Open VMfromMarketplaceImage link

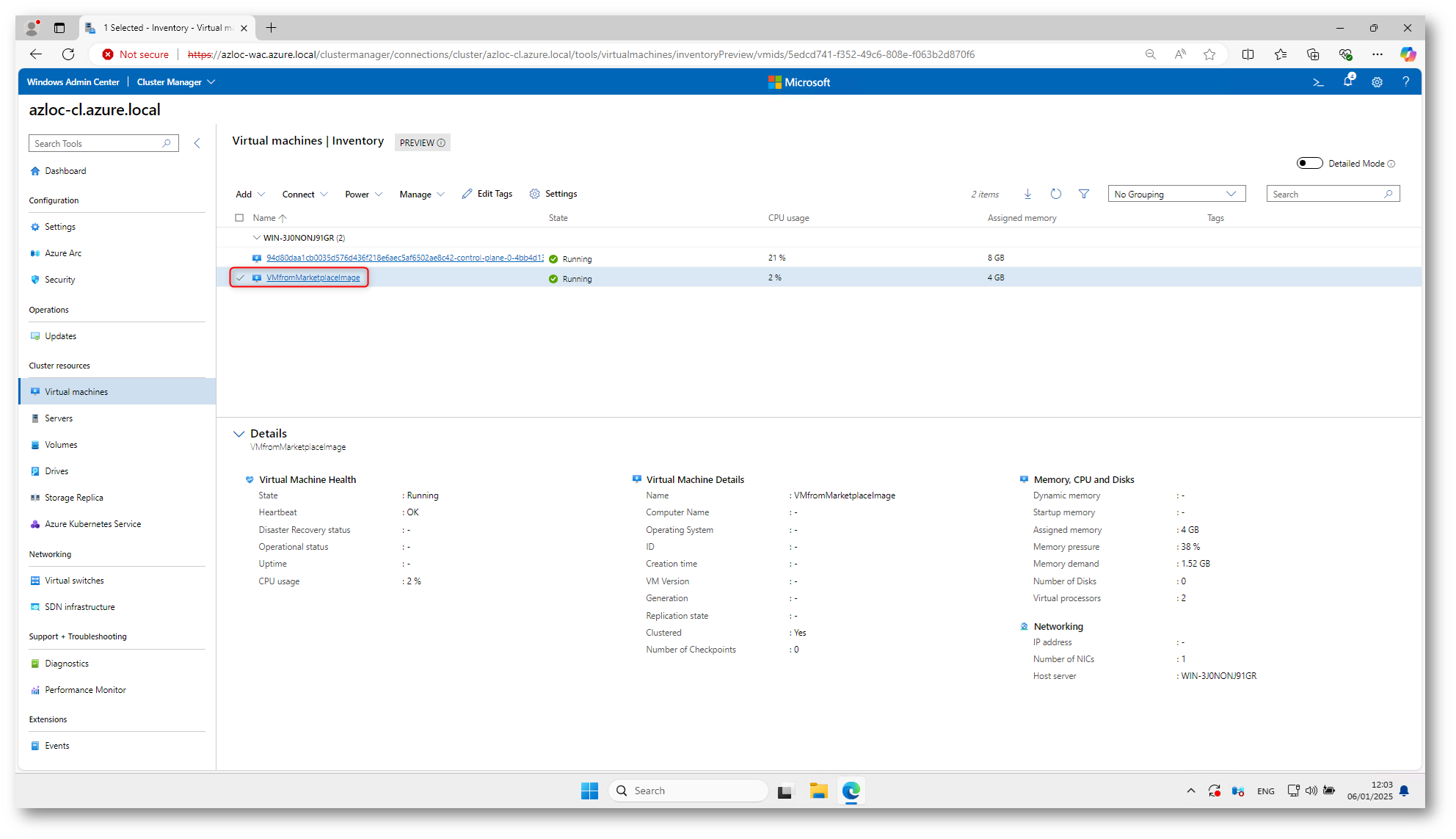point(313,277)
